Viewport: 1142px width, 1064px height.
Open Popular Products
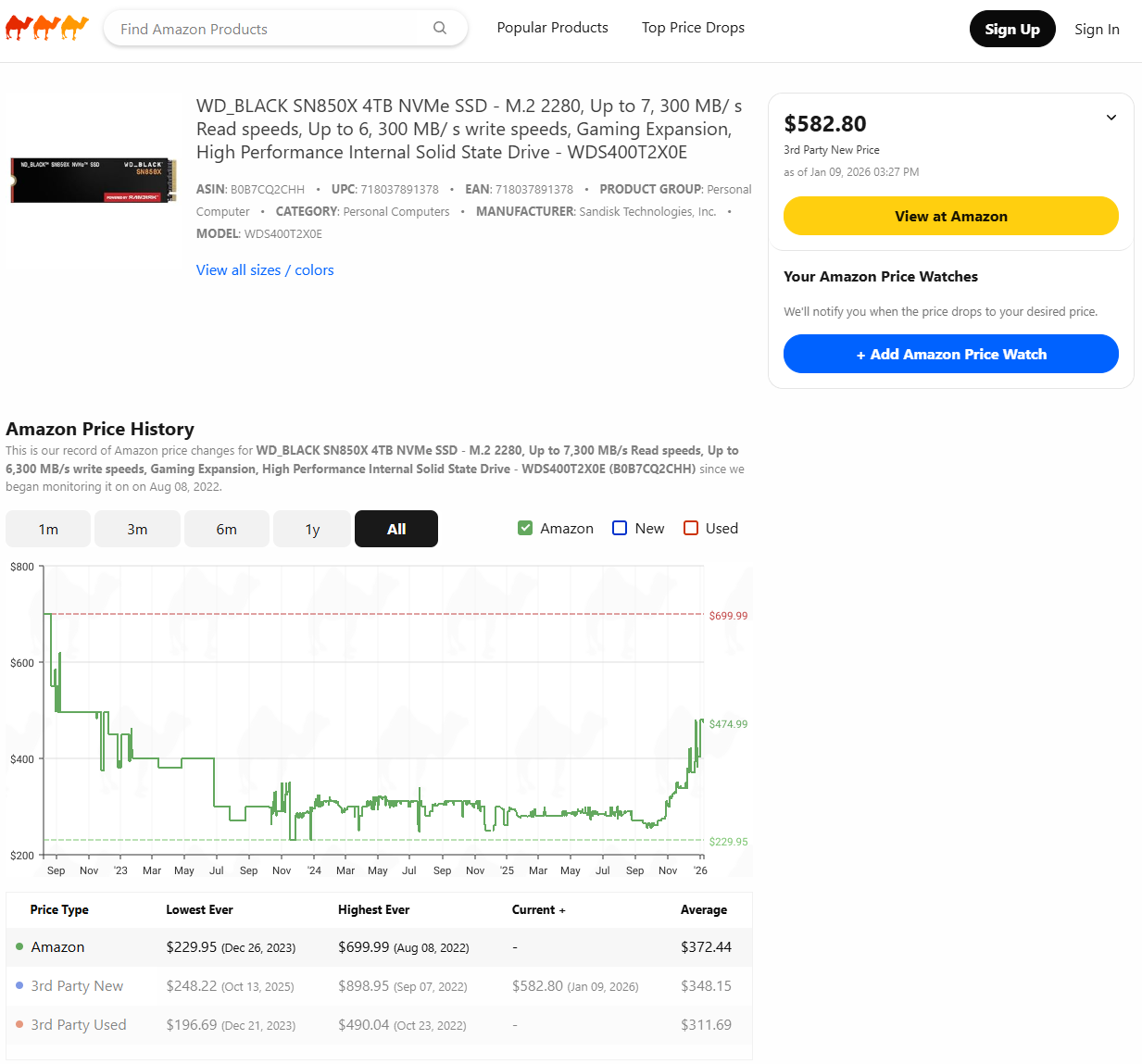coord(552,28)
